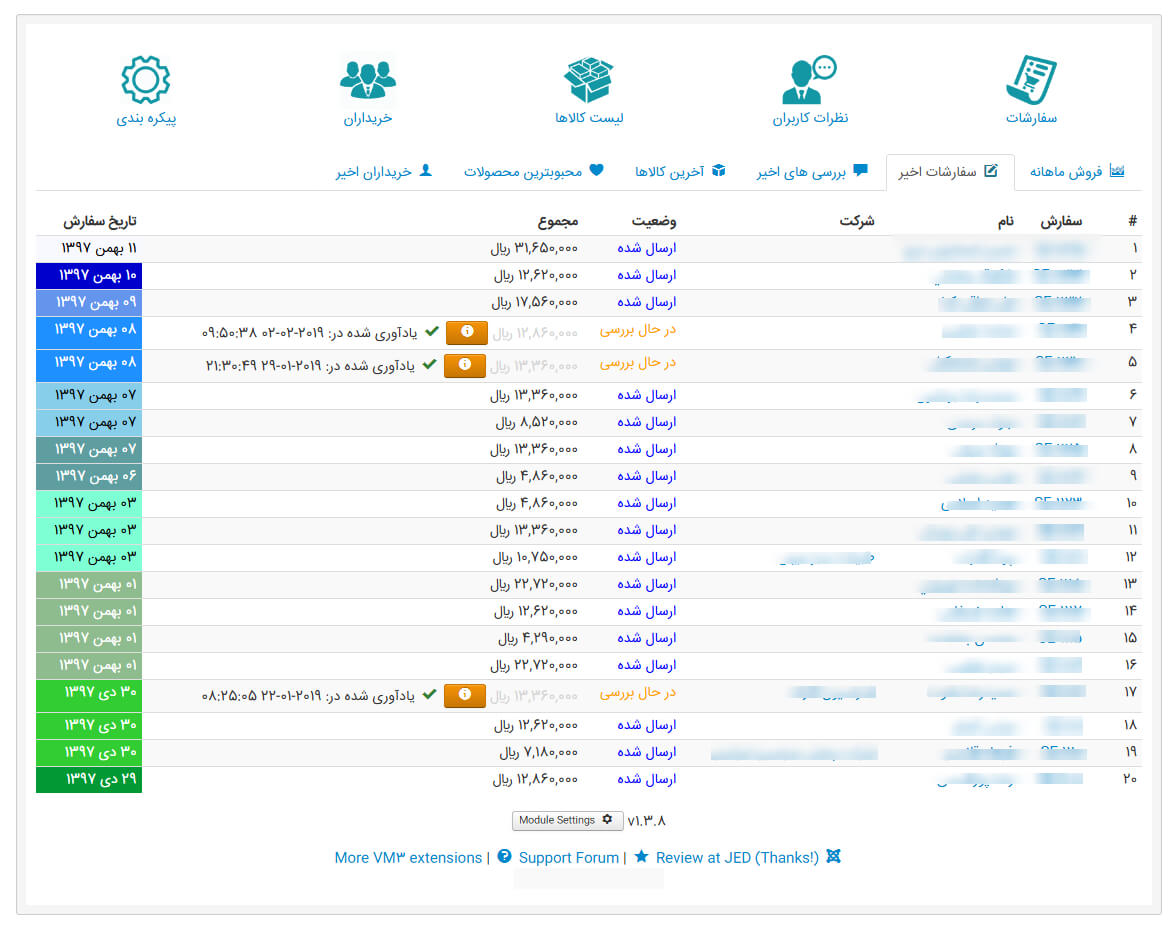Follow the More VM3 extensions link

(408, 857)
